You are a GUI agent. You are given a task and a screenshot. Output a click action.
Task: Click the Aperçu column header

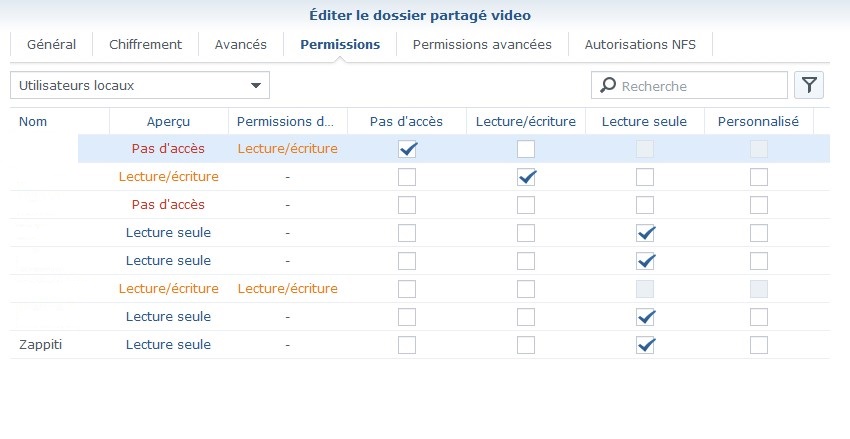[x=168, y=121]
